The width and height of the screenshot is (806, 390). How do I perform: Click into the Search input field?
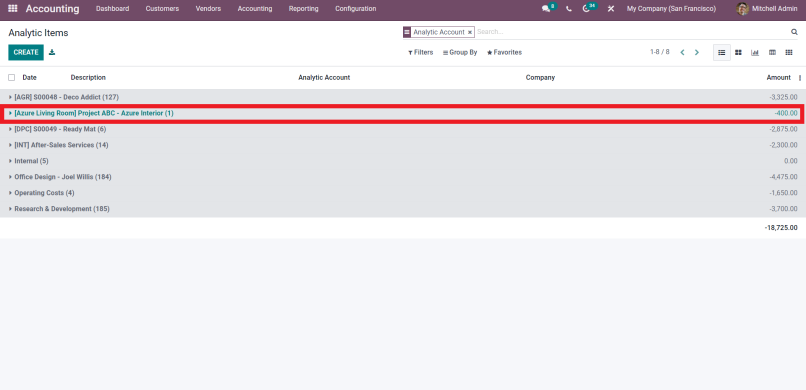[x=631, y=32]
